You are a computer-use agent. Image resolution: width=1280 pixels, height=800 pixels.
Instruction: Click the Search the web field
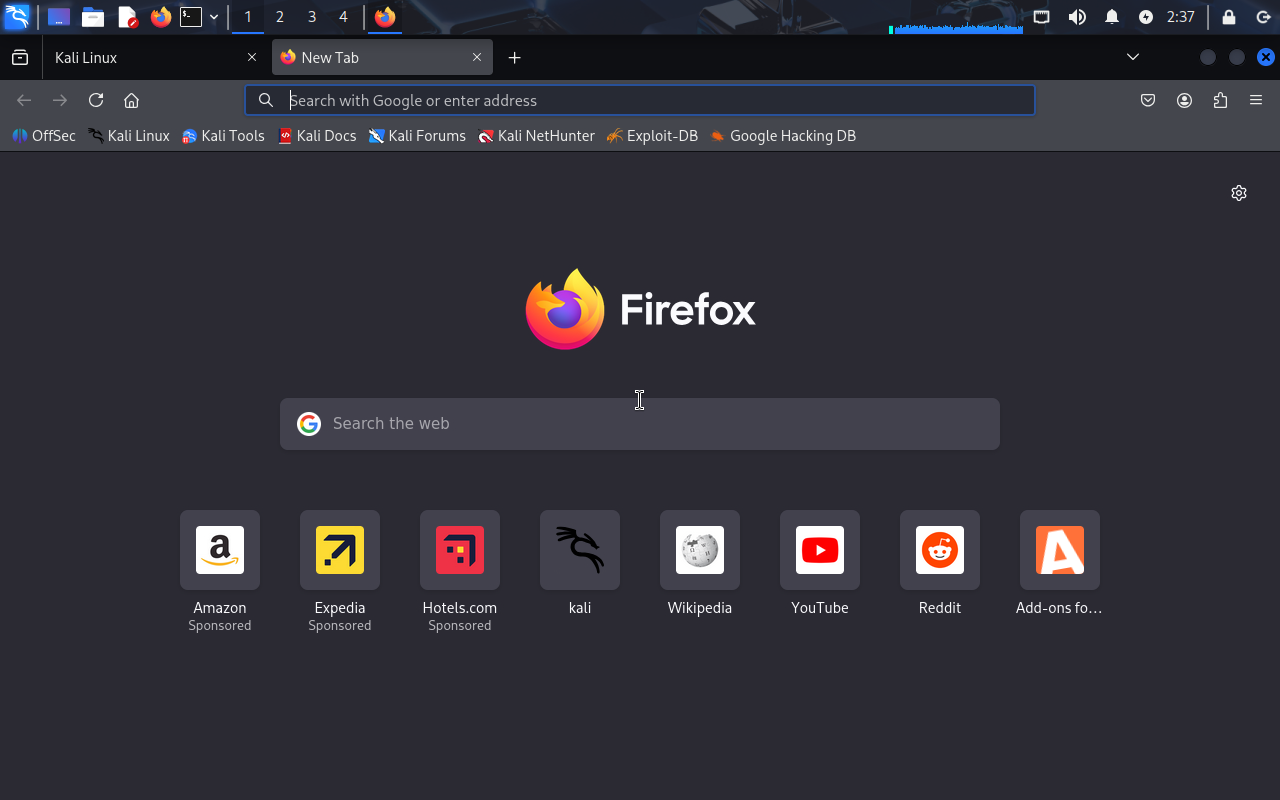[x=640, y=424]
